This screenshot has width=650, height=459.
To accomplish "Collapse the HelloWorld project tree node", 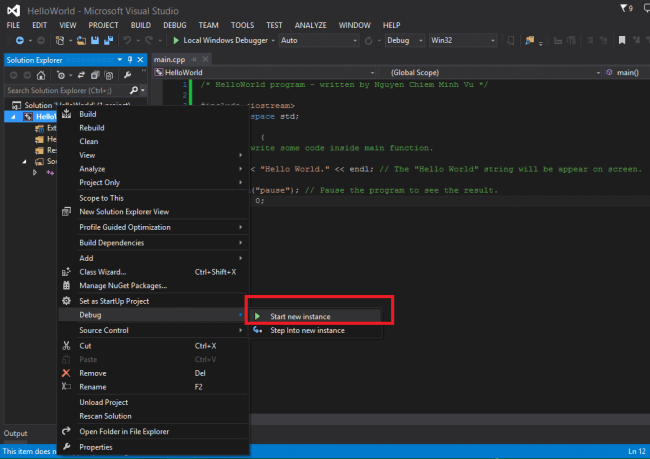I will point(13,117).
